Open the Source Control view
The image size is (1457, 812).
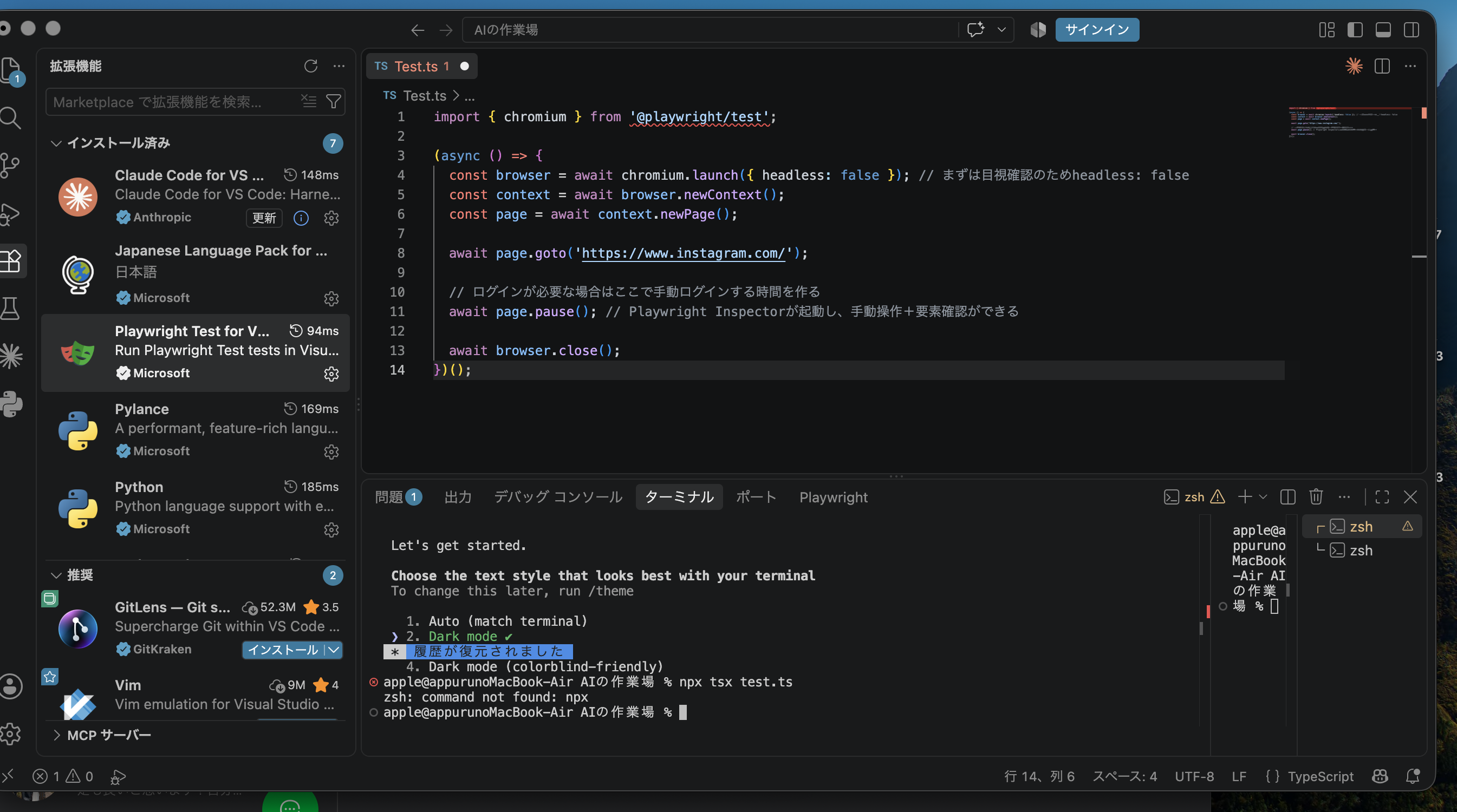(x=10, y=166)
